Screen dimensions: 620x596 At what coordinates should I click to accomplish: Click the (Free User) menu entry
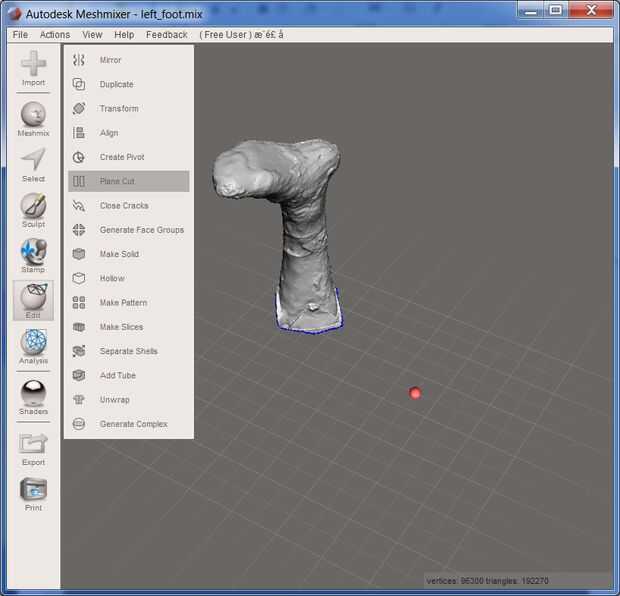tap(241, 35)
